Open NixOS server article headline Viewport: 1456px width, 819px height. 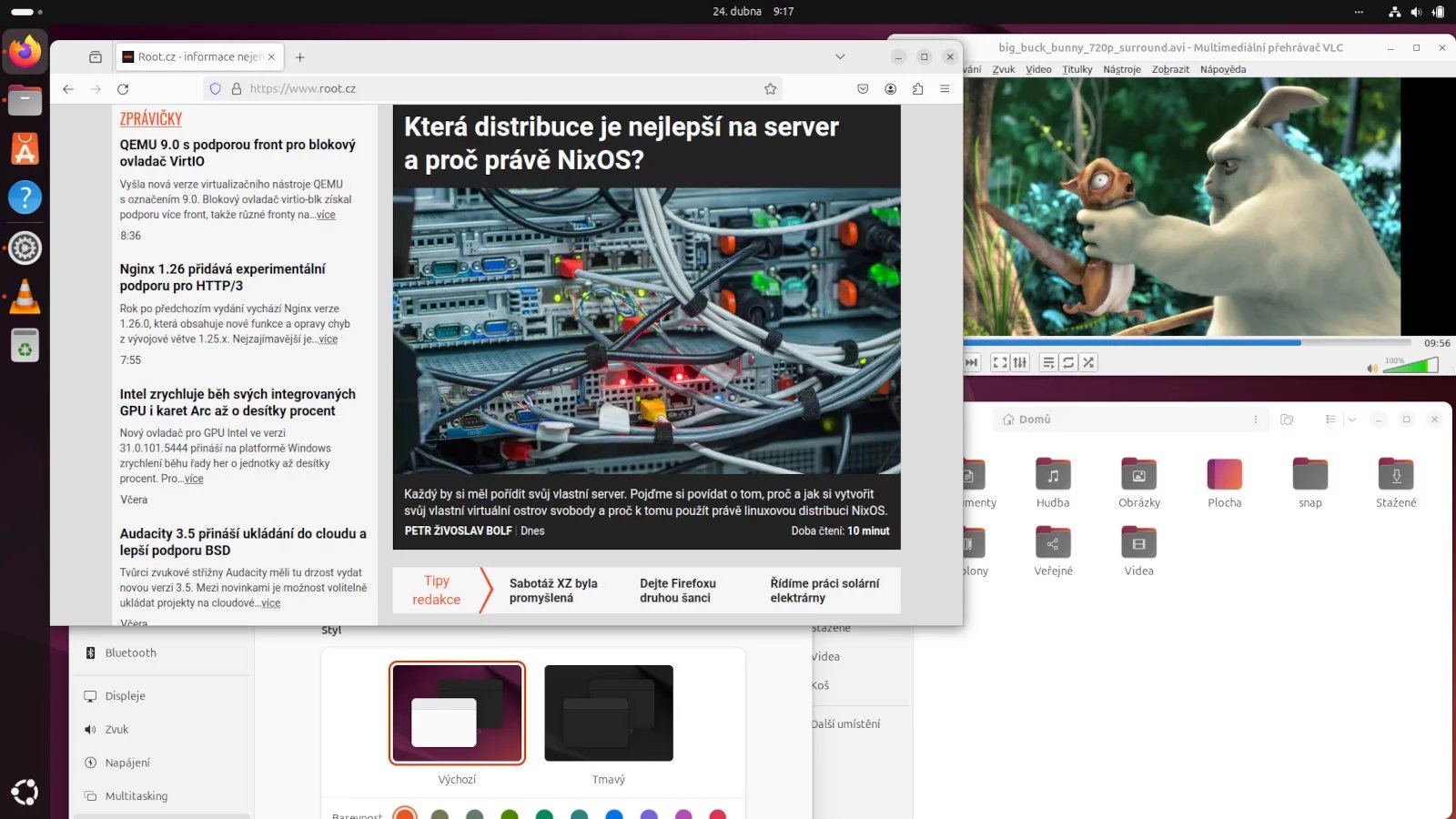coord(622,143)
